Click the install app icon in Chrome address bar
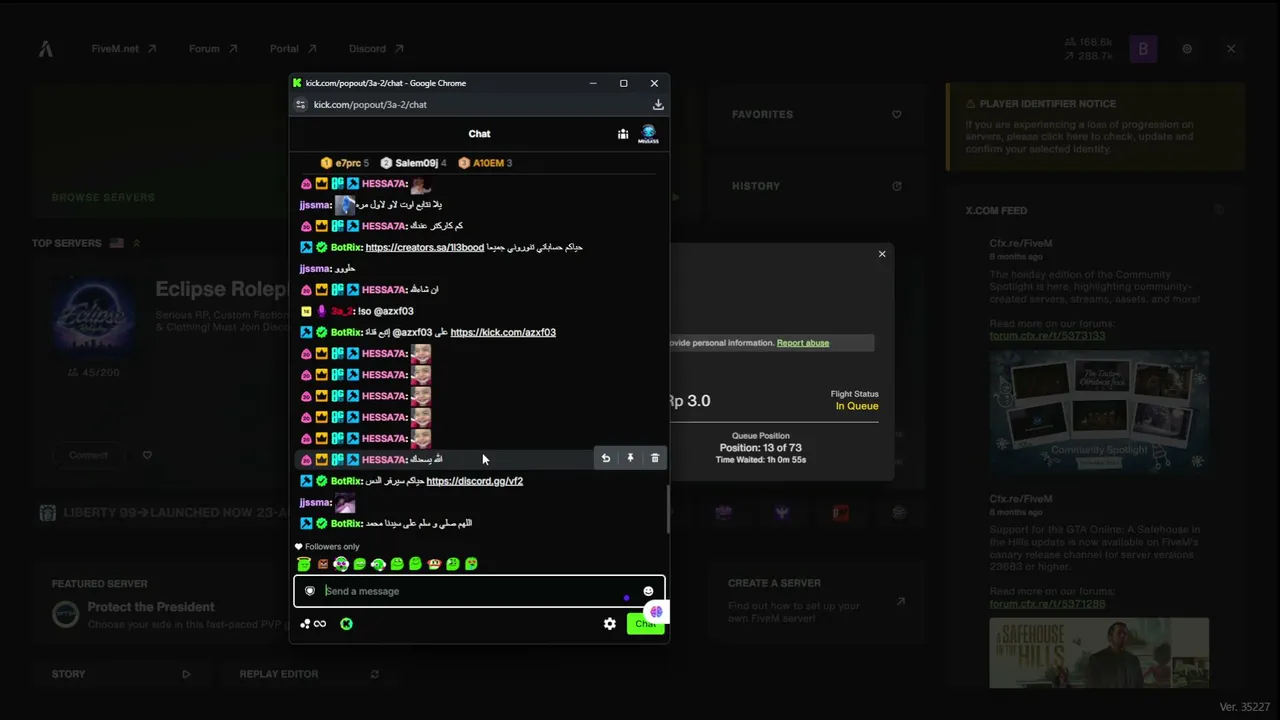This screenshot has width=1280, height=720. coord(658,104)
